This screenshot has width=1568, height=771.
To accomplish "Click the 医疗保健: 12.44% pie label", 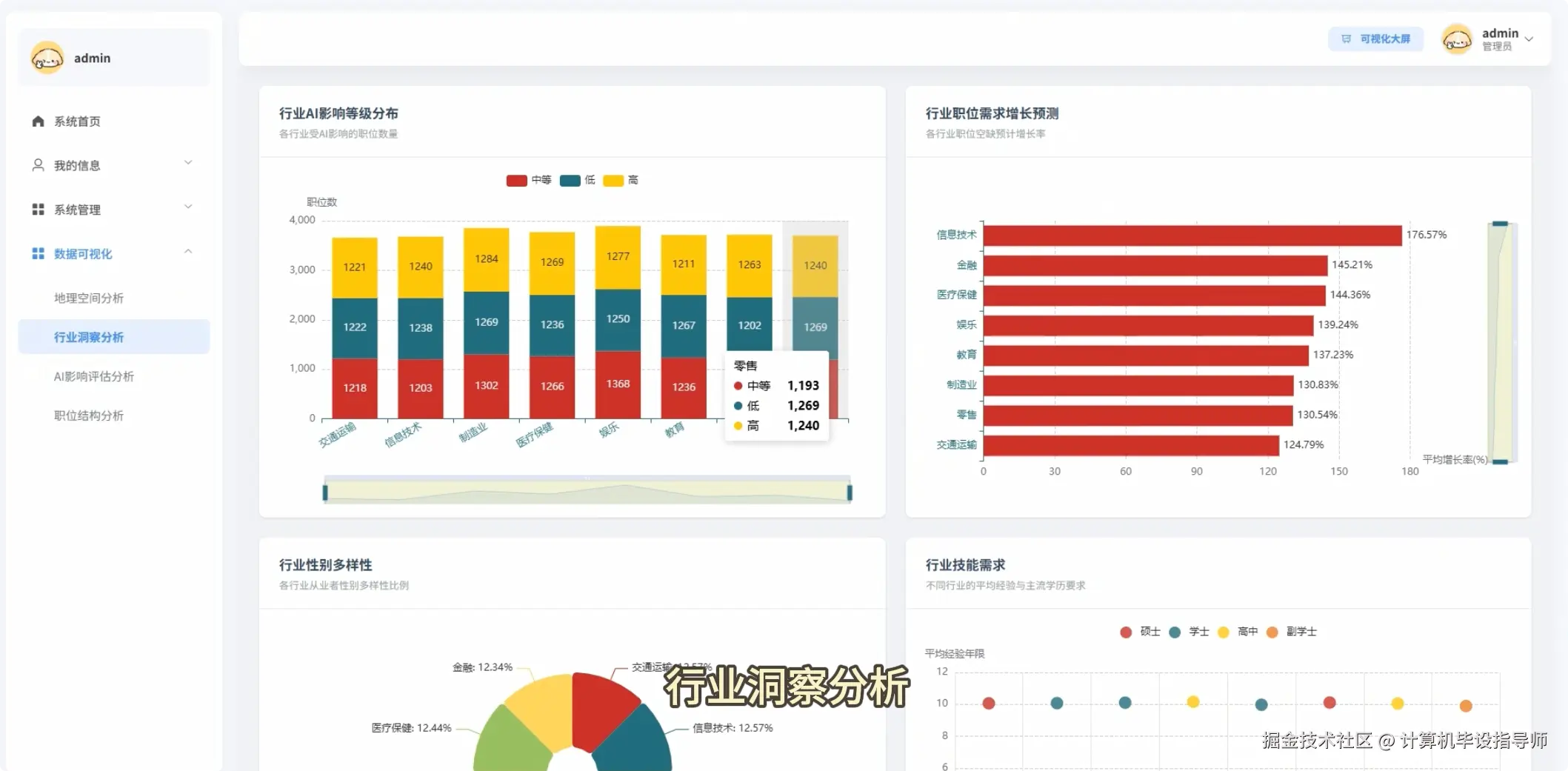I will click(411, 728).
